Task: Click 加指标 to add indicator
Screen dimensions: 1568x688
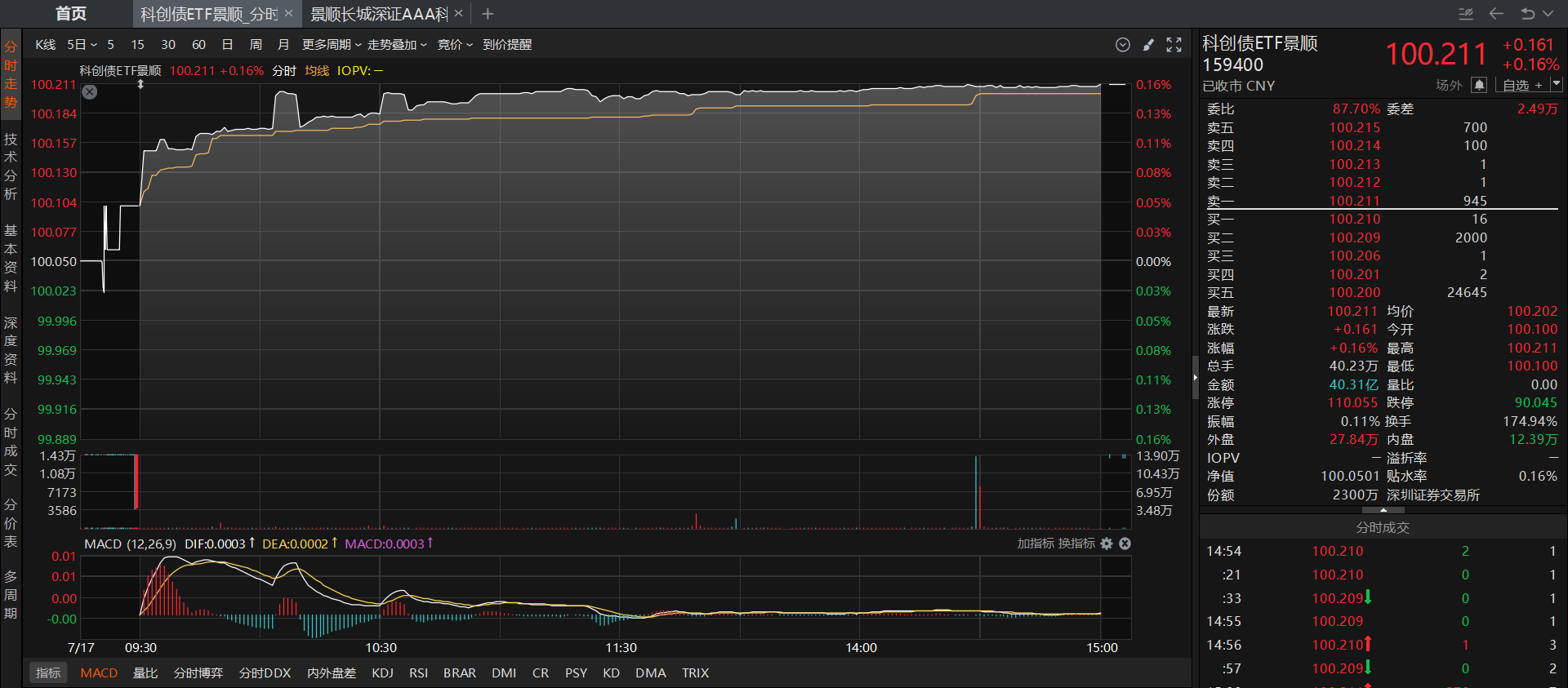Action: (1036, 544)
